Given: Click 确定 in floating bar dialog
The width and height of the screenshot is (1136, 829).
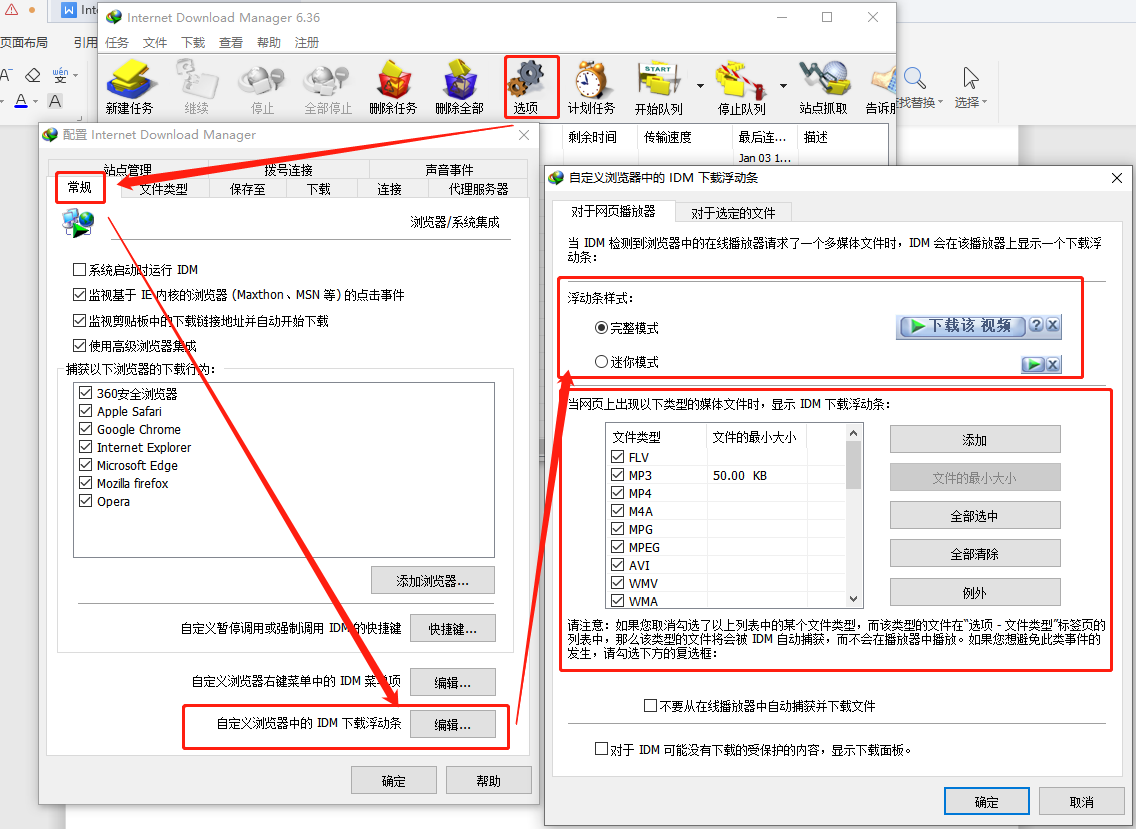Looking at the screenshot, I should [x=987, y=801].
